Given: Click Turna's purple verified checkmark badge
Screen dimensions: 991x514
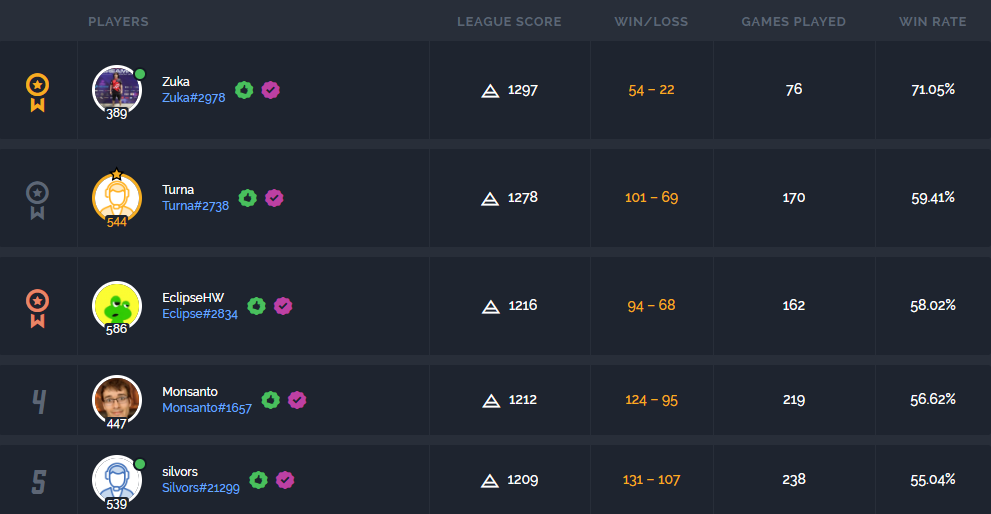Looking at the screenshot, I should (274, 198).
